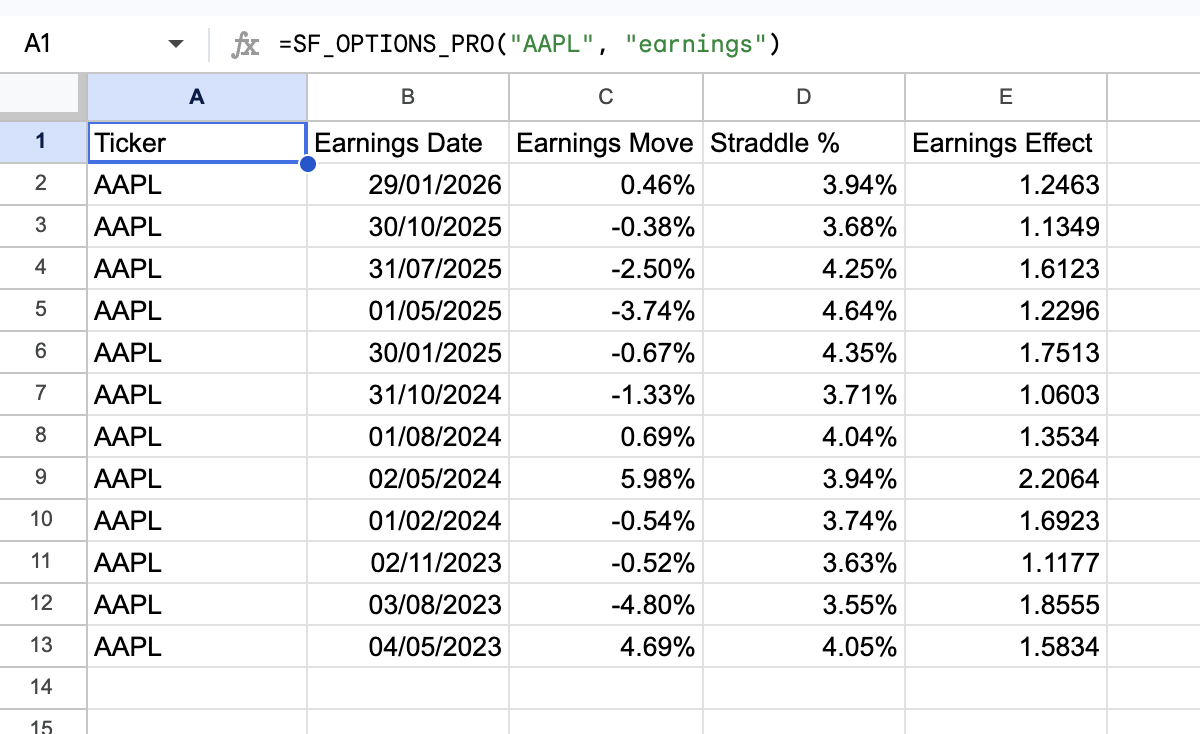The width and height of the screenshot is (1200, 734).
Task: Open the Name box dropdown arrow
Action: click(176, 44)
